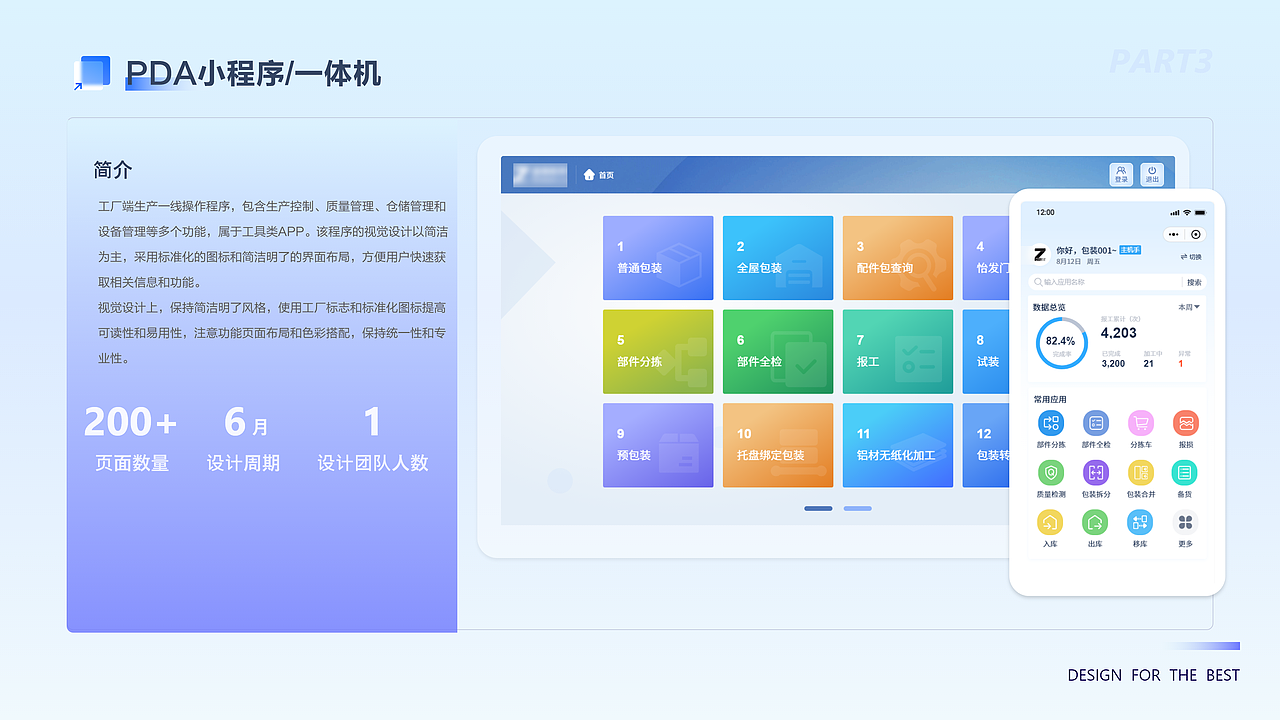
Task: Click the 8月12日 周五 date text
Action: [1078, 260]
